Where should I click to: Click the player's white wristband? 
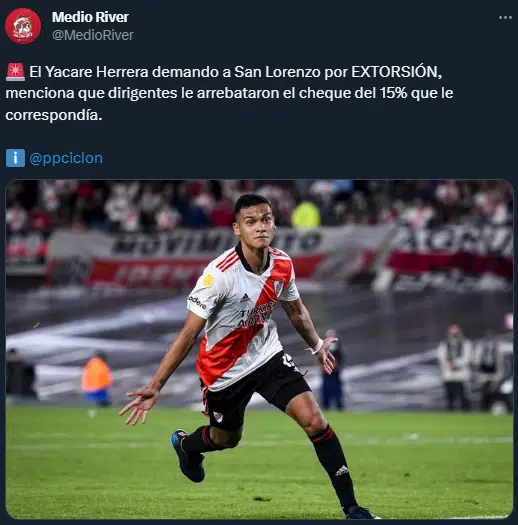tap(316, 347)
